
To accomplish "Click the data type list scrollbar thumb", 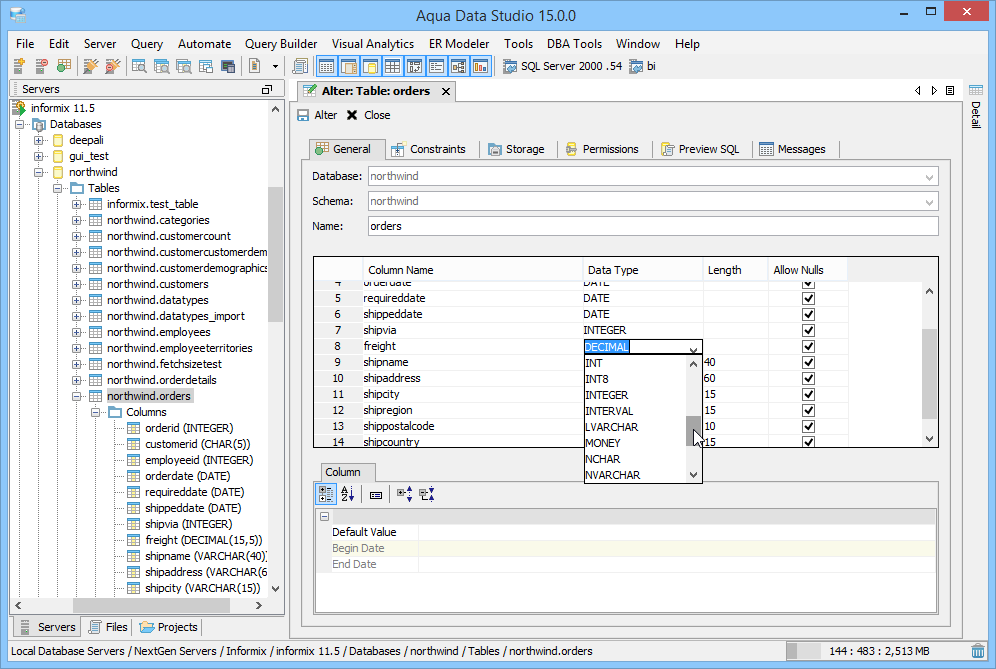I will (693, 431).
